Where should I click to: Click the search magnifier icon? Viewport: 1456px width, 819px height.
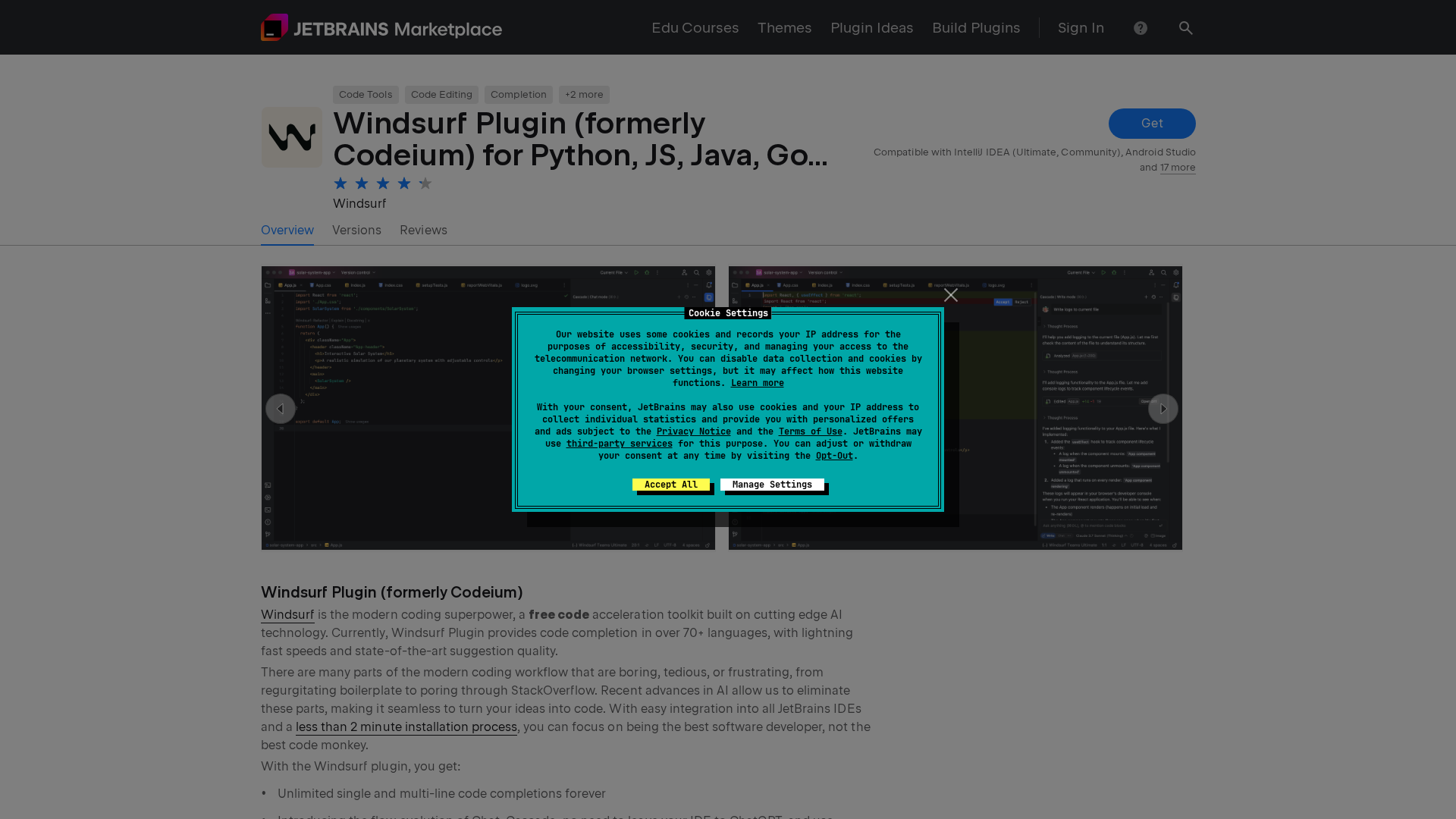point(1185,28)
